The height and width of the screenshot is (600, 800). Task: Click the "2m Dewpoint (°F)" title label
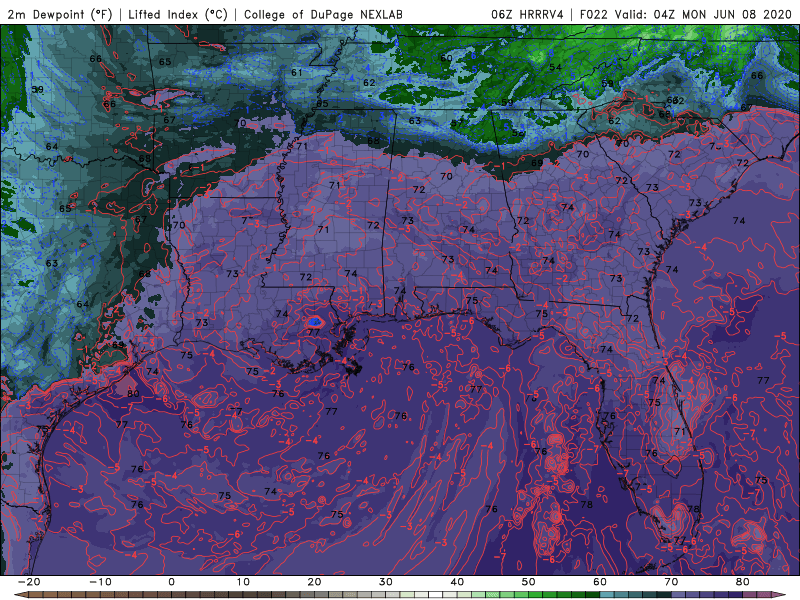60,14
